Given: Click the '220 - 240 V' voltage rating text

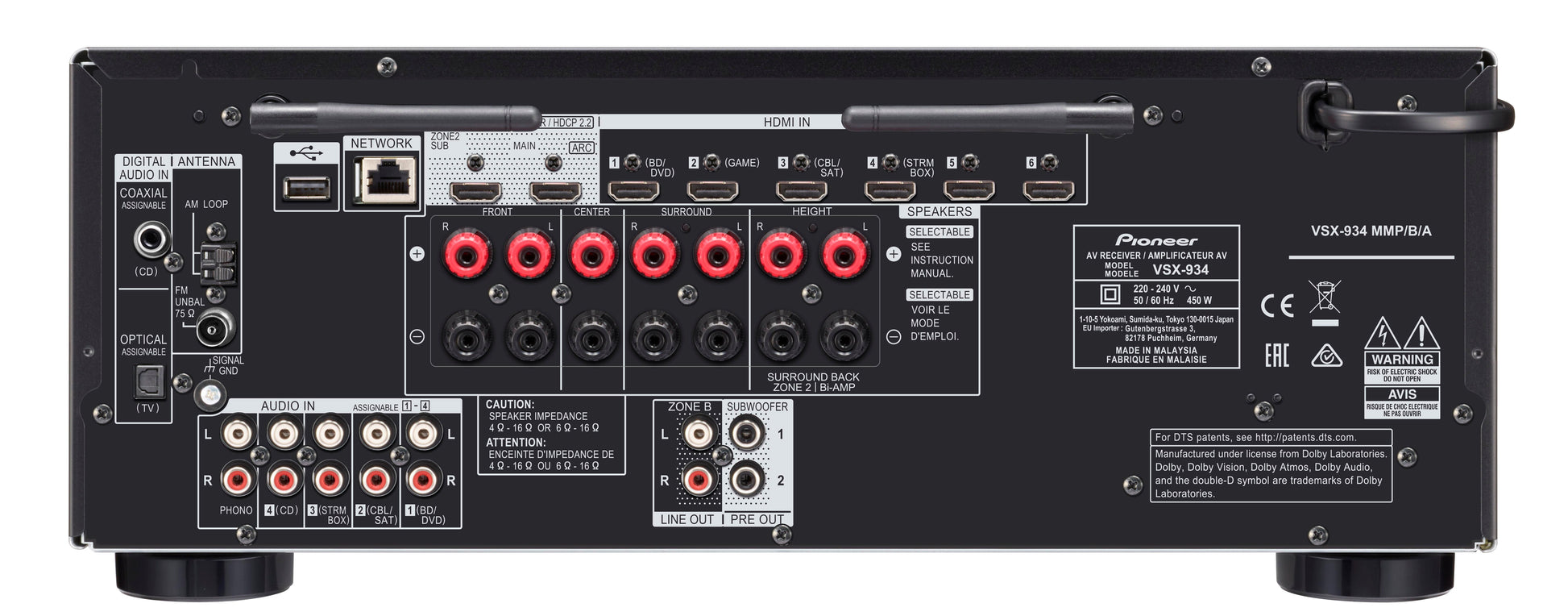Looking at the screenshot, I should pyautogui.click(x=1155, y=289).
